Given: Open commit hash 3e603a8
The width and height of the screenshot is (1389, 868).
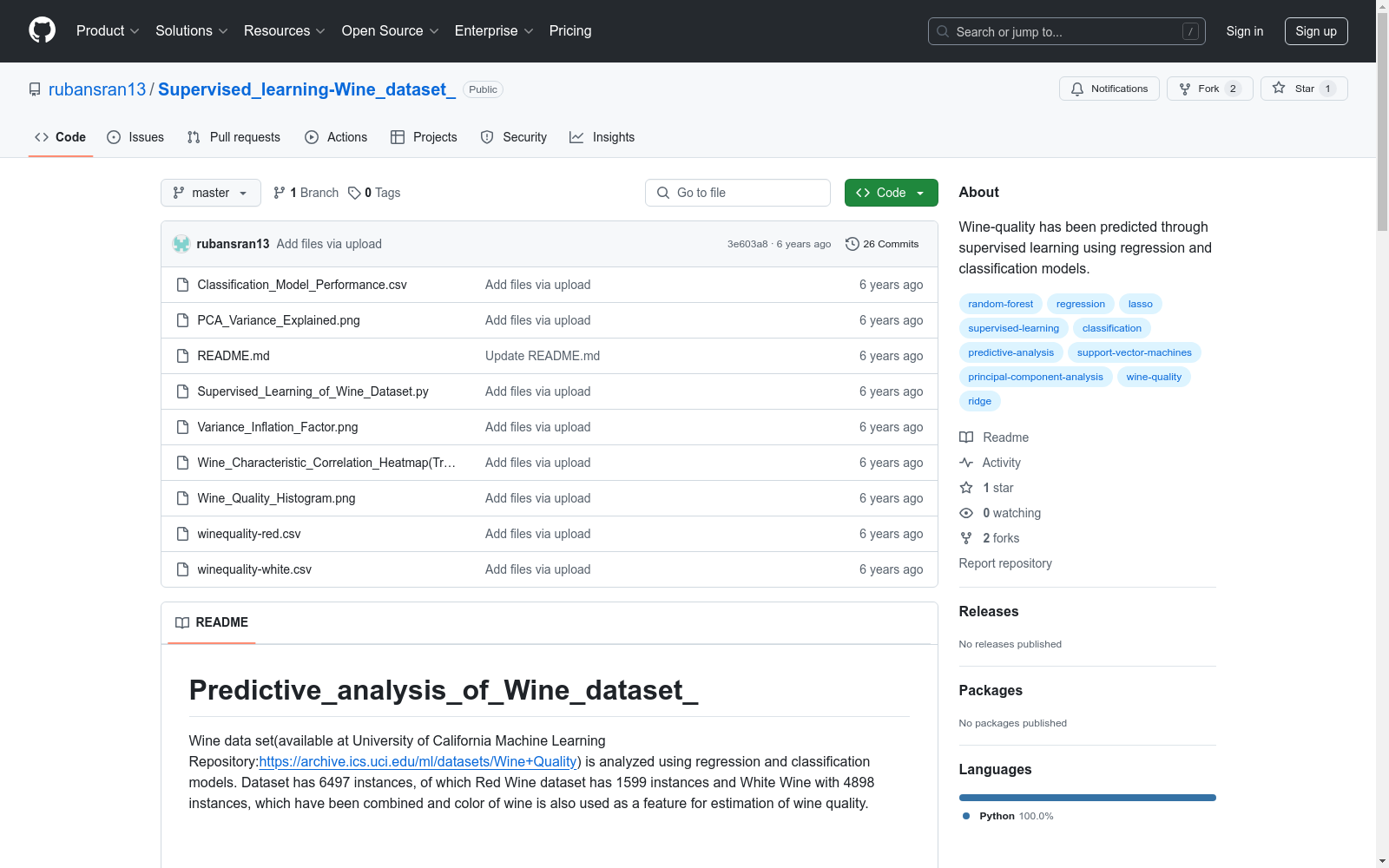Looking at the screenshot, I should 747,244.
